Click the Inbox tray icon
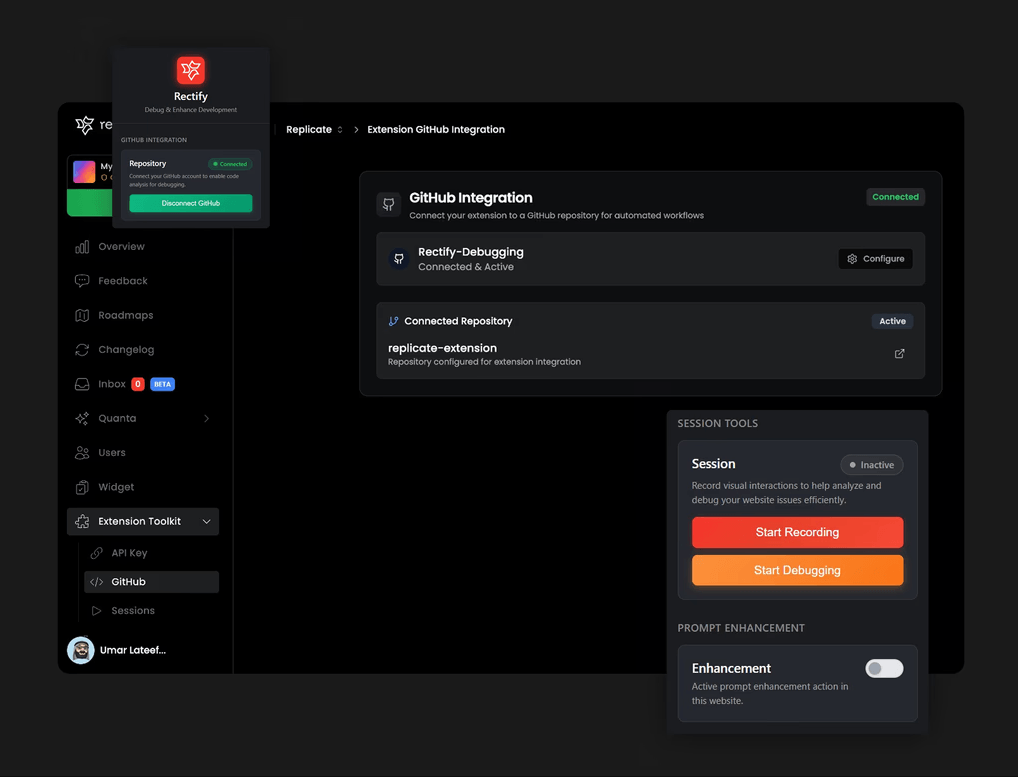The image size is (1018, 777). (82, 384)
